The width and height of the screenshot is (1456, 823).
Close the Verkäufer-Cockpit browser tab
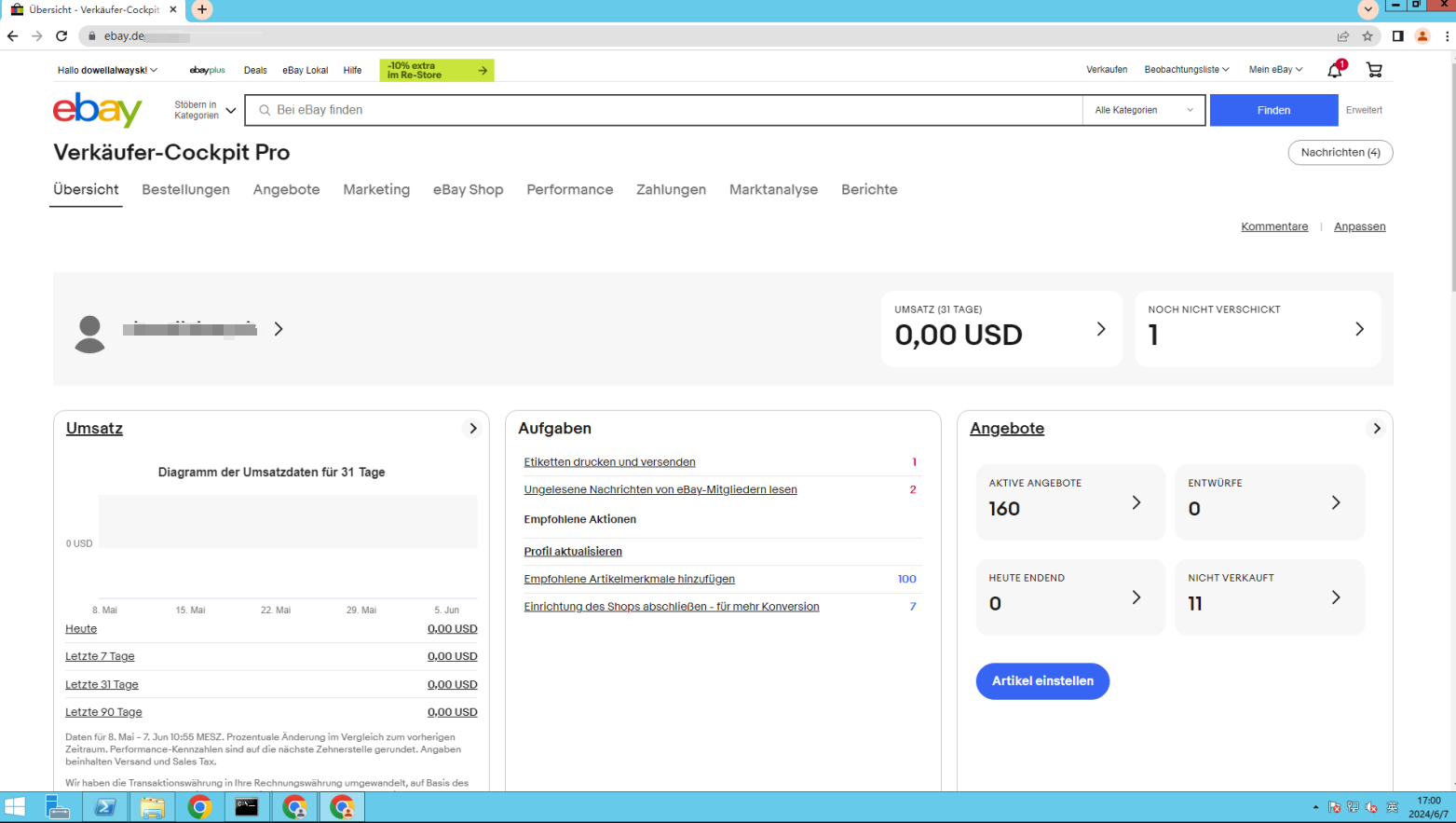tap(173, 9)
